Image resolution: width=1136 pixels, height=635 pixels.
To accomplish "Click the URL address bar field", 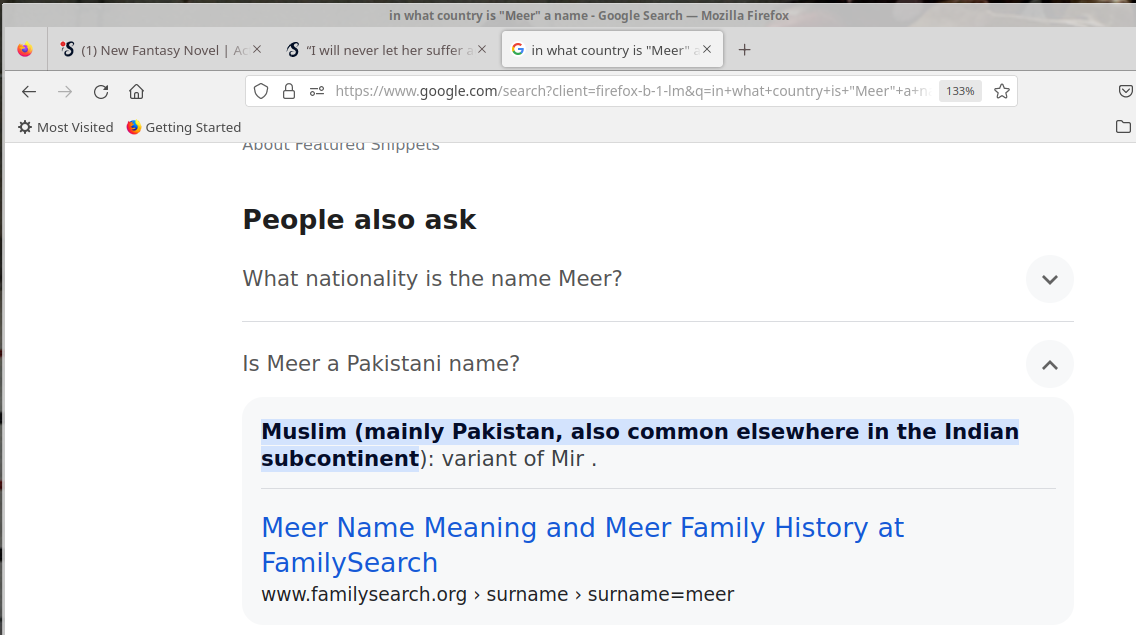I will [630, 91].
